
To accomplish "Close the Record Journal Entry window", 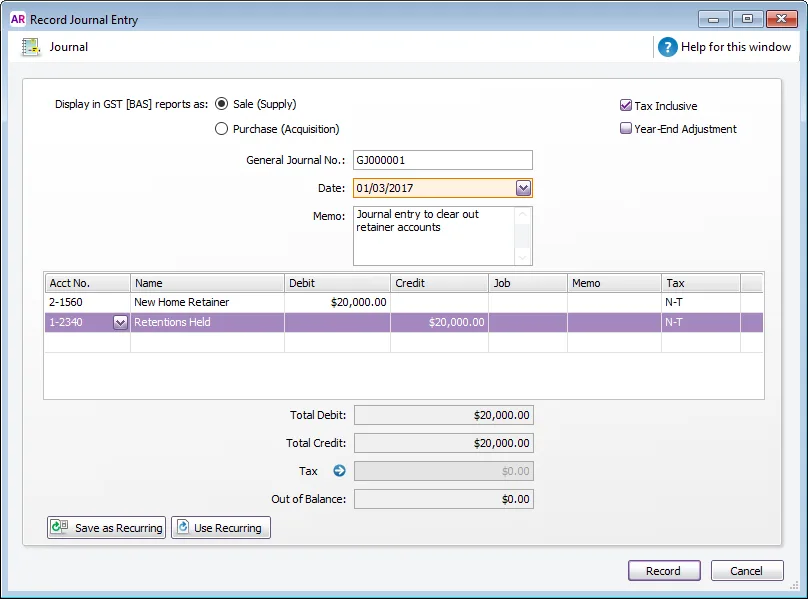I will click(781, 20).
